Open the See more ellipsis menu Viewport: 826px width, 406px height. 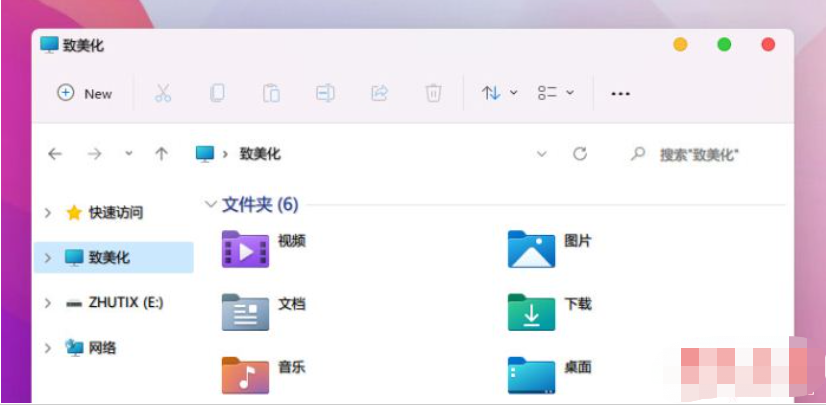[x=620, y=93]
